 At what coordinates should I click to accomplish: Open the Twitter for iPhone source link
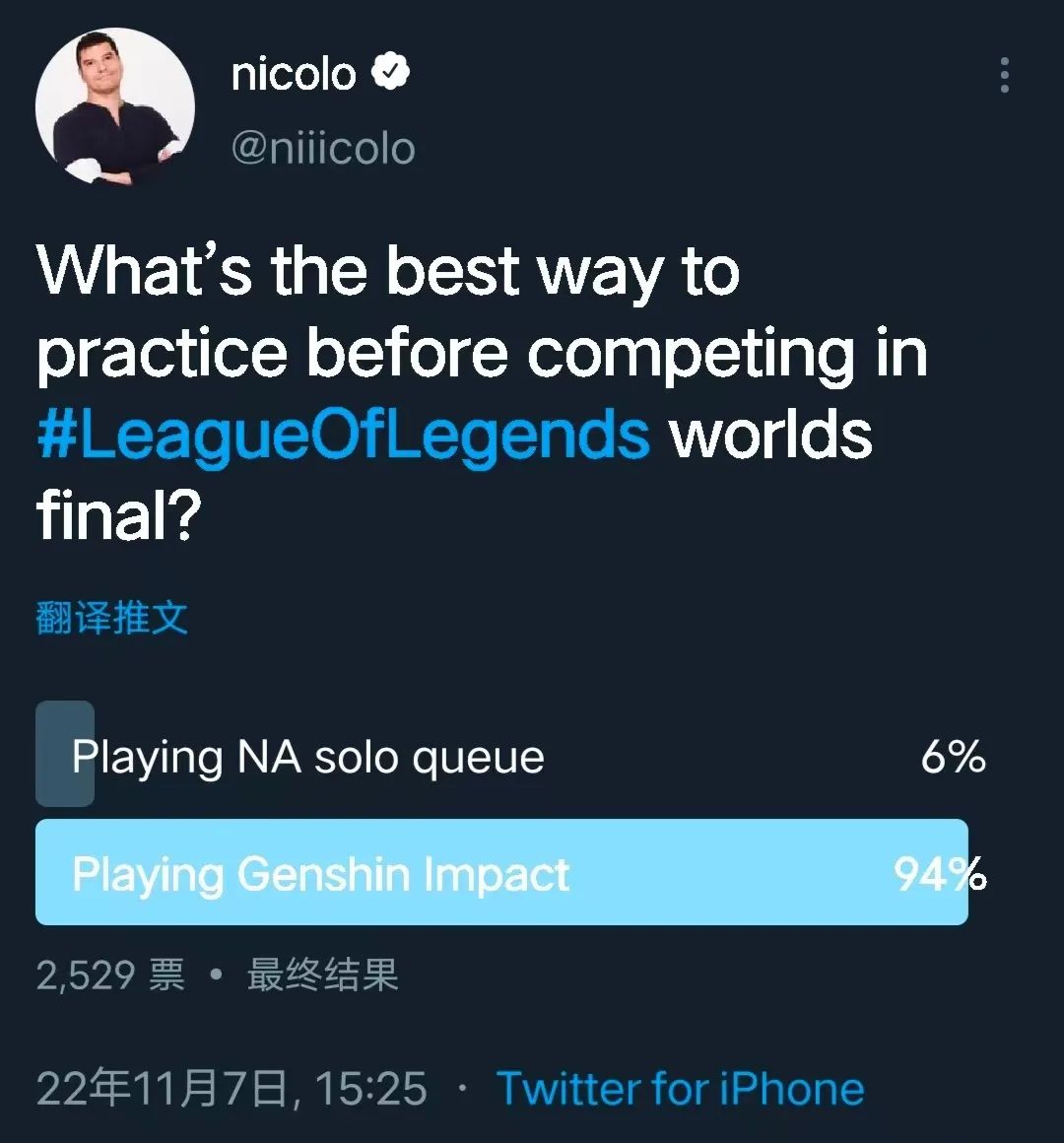click(x=680, y=1089)
